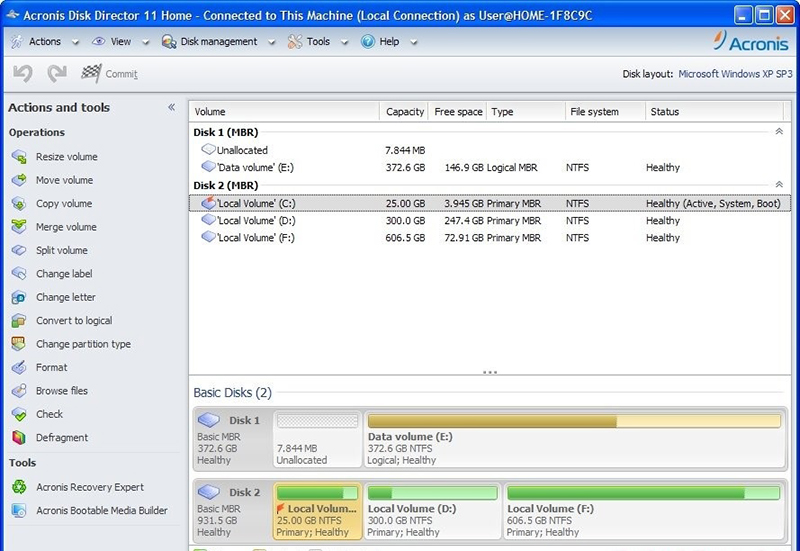Screen dimensions: 800x551
Task: Click the Disk management dropdown arrow
Action: pos(272,42)
